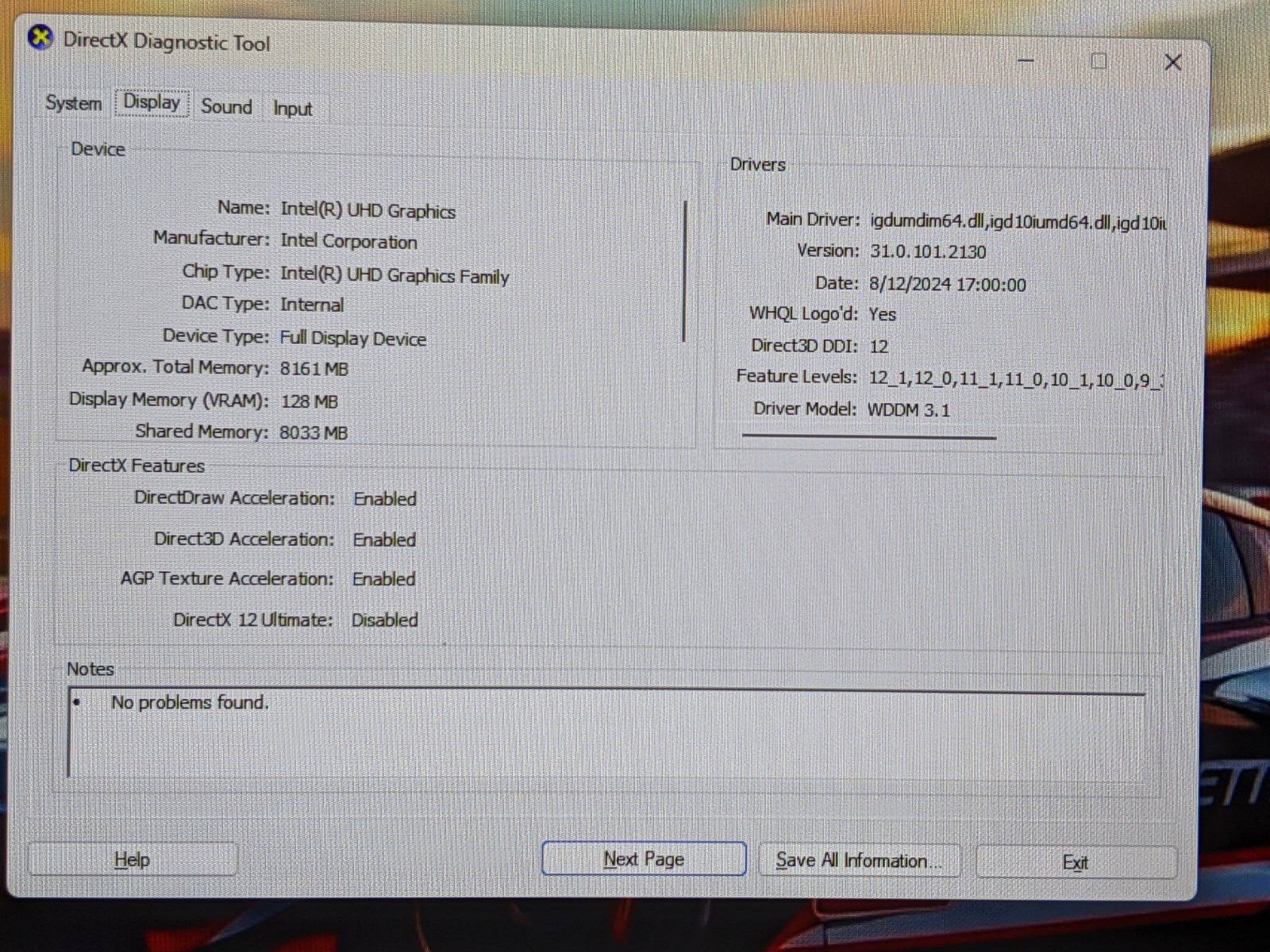Click the disabled maximize window button

[1099, 61]
